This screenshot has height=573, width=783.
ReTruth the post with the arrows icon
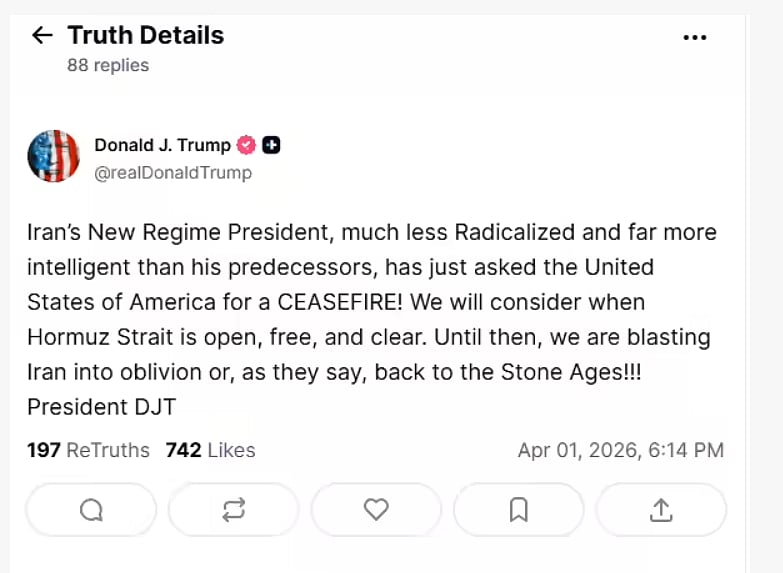point(234,510)
